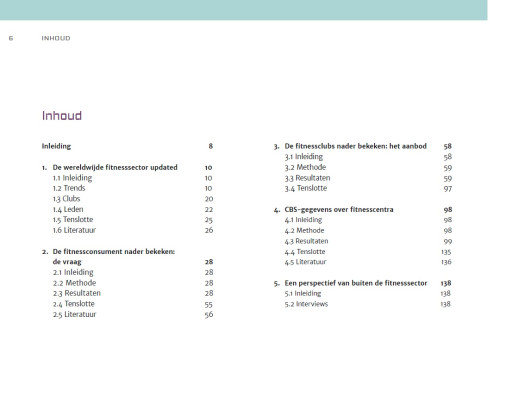Screen dimensions: 506x403
Task: Open chapter 'De fitnessconsument nader bekeken:'
Action: (x=114, y=251)
